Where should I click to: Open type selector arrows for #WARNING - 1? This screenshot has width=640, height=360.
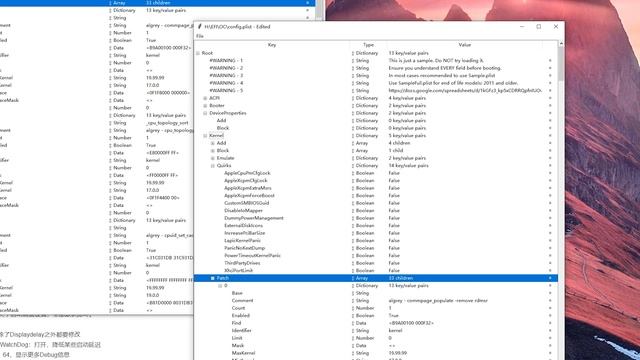point(353,60)
